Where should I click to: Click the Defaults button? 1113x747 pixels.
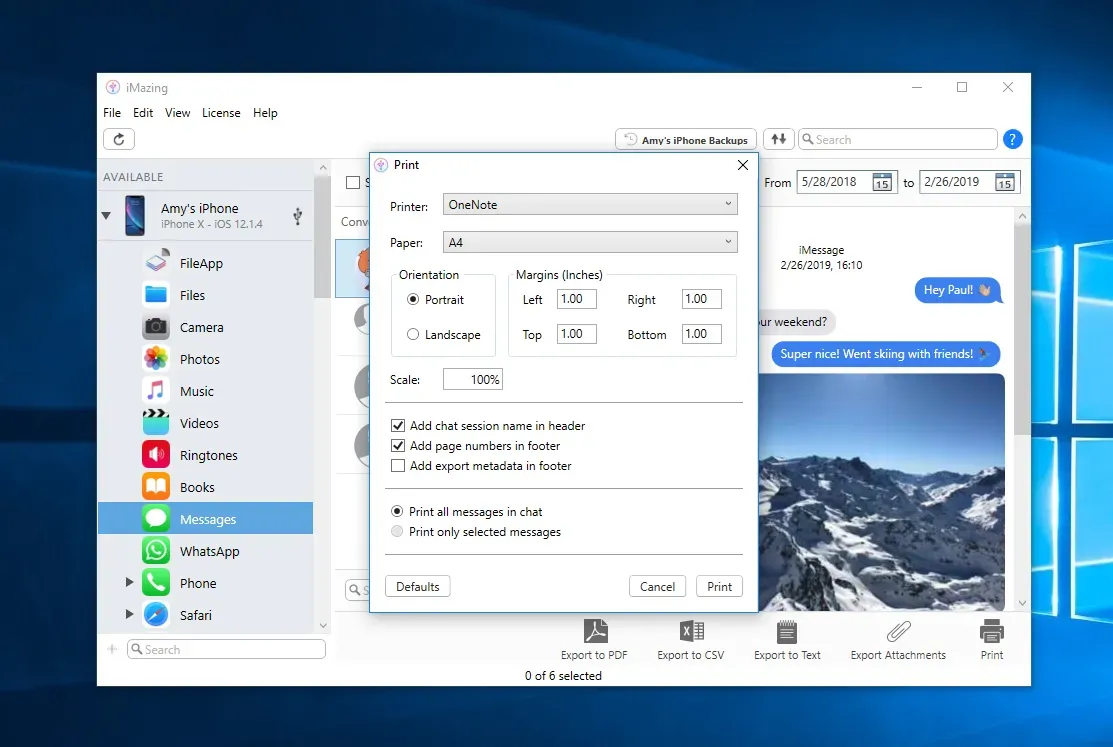point(417,586)
